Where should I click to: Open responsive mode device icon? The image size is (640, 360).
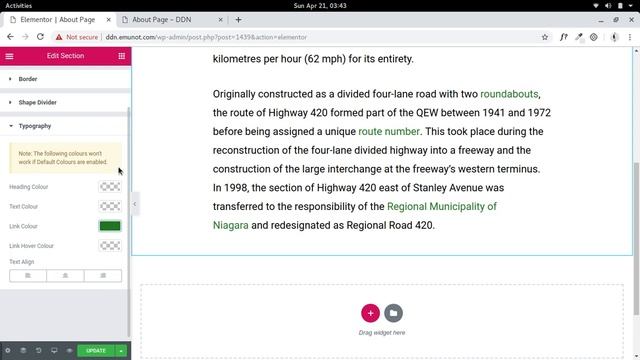coord(54,351)
